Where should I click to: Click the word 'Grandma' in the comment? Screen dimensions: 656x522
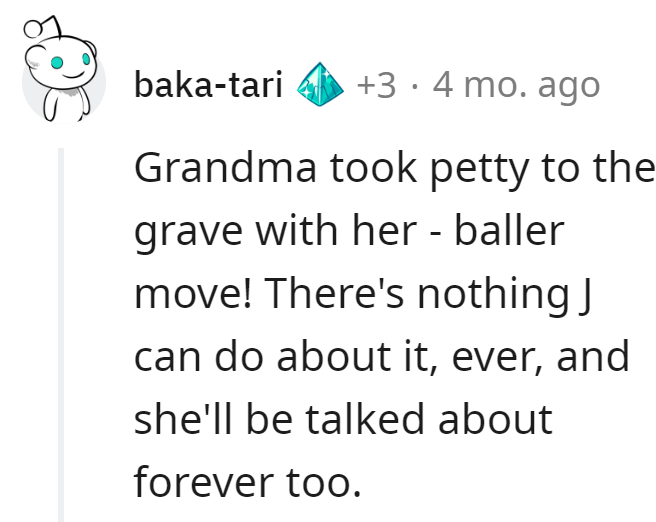(x=225, y=168)
